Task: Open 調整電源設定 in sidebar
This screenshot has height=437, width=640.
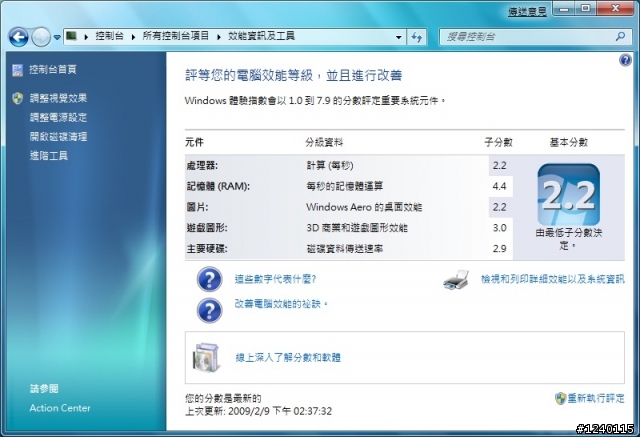Action: click(x=58, y=118)
